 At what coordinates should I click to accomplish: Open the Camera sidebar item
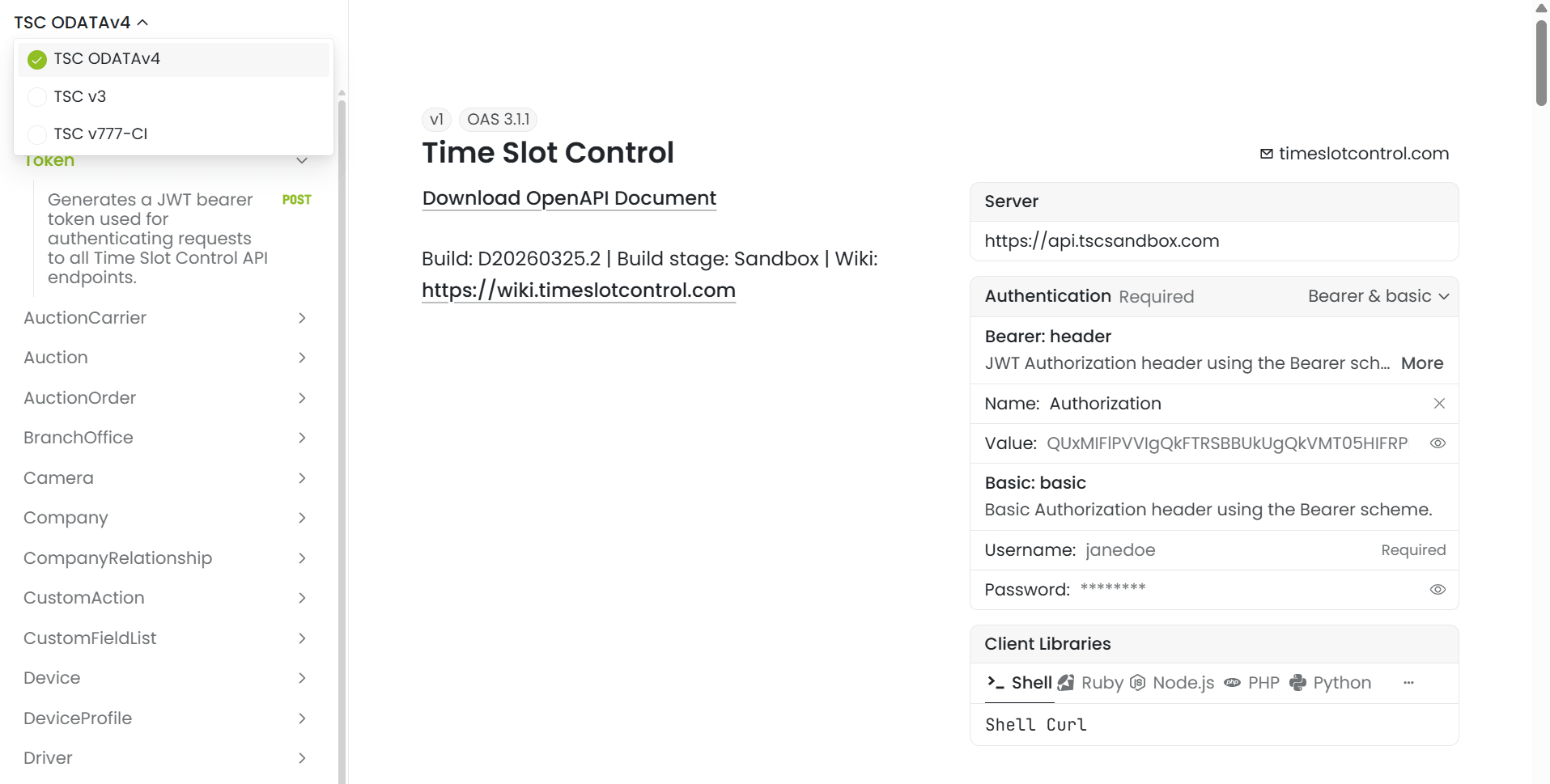click(58, 478)
